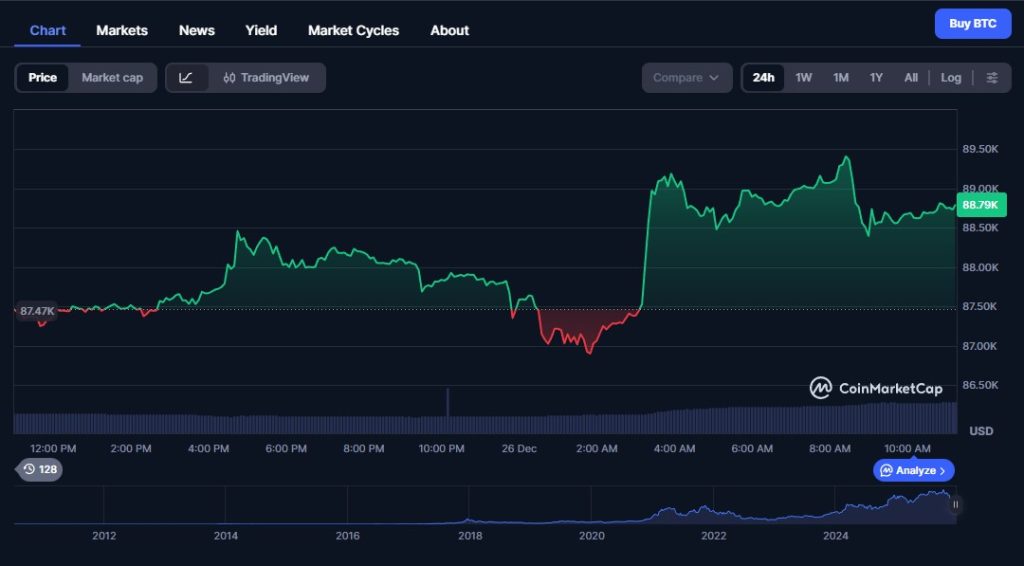Click the history clock 128 badge
The image size is (1024, 566).
(x=40, y=469)
